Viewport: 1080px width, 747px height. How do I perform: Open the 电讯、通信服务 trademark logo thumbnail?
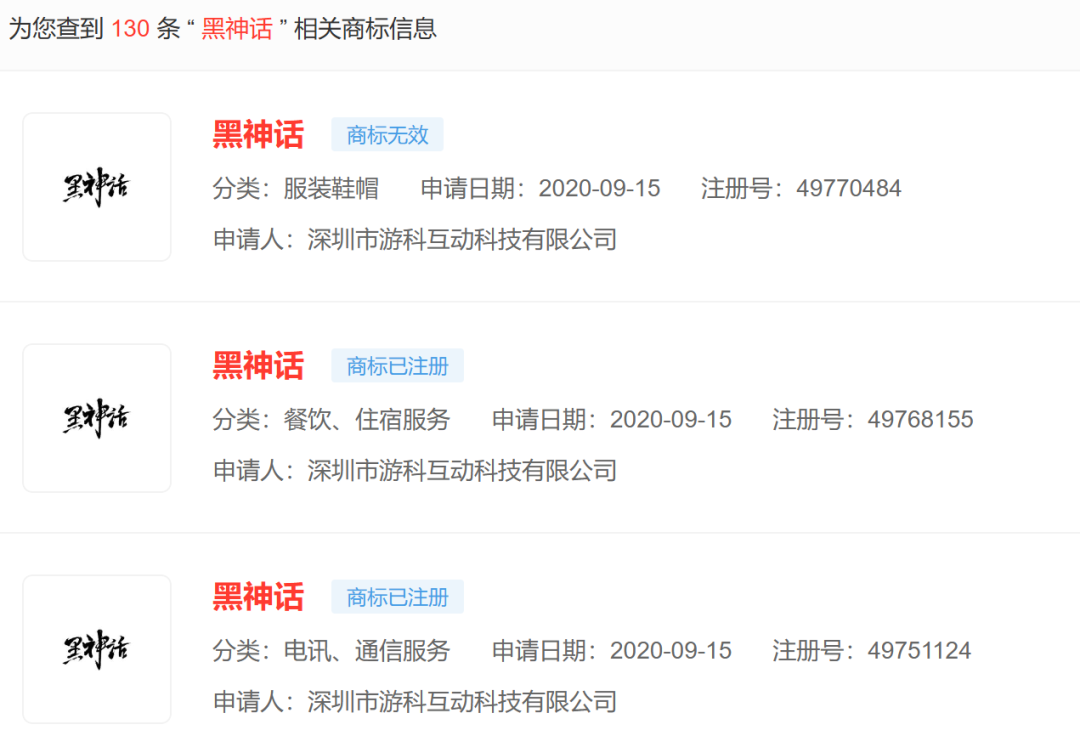point(96,649)
